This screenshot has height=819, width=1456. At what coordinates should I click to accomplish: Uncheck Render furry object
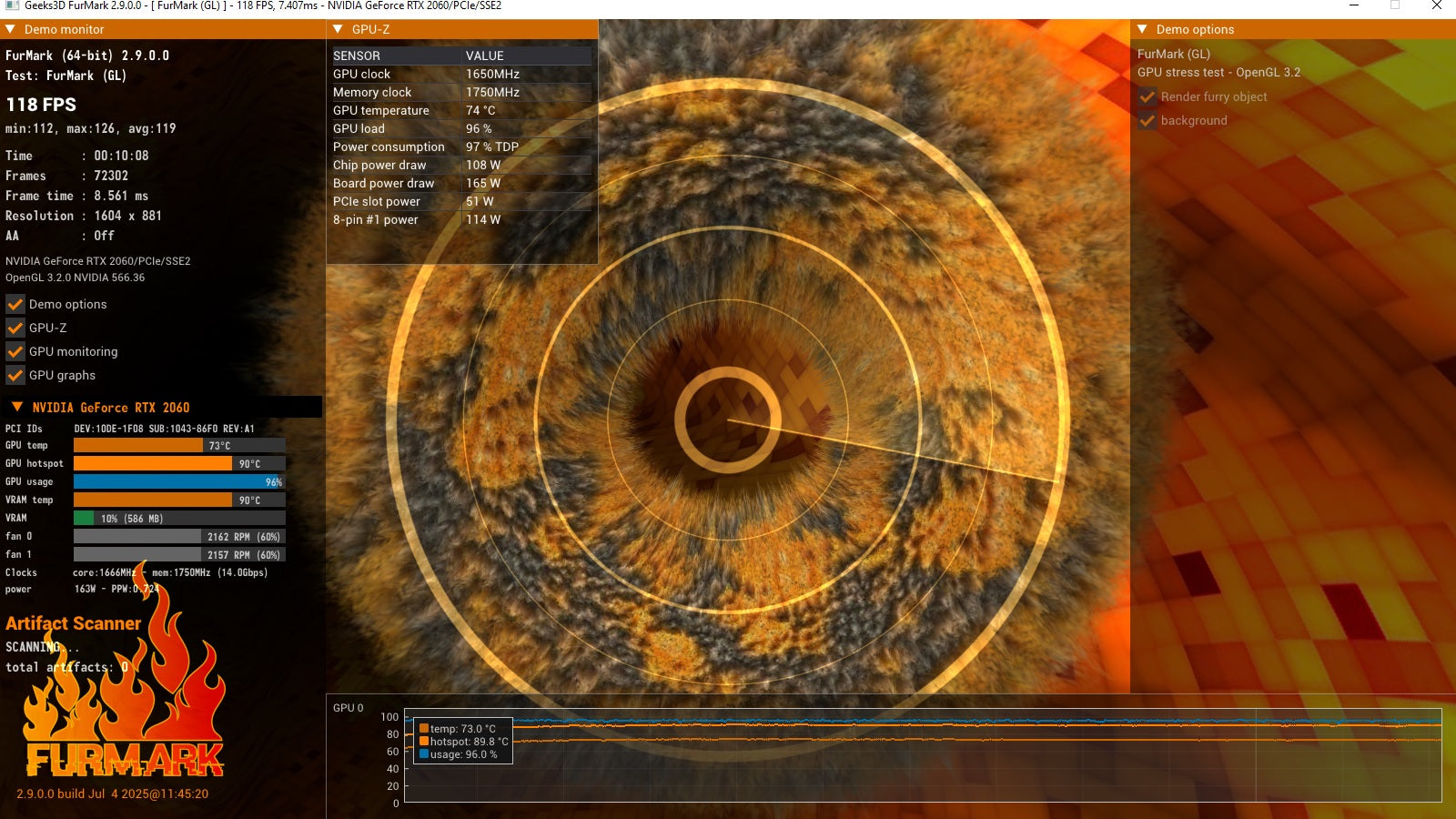tap(1148, 96)
